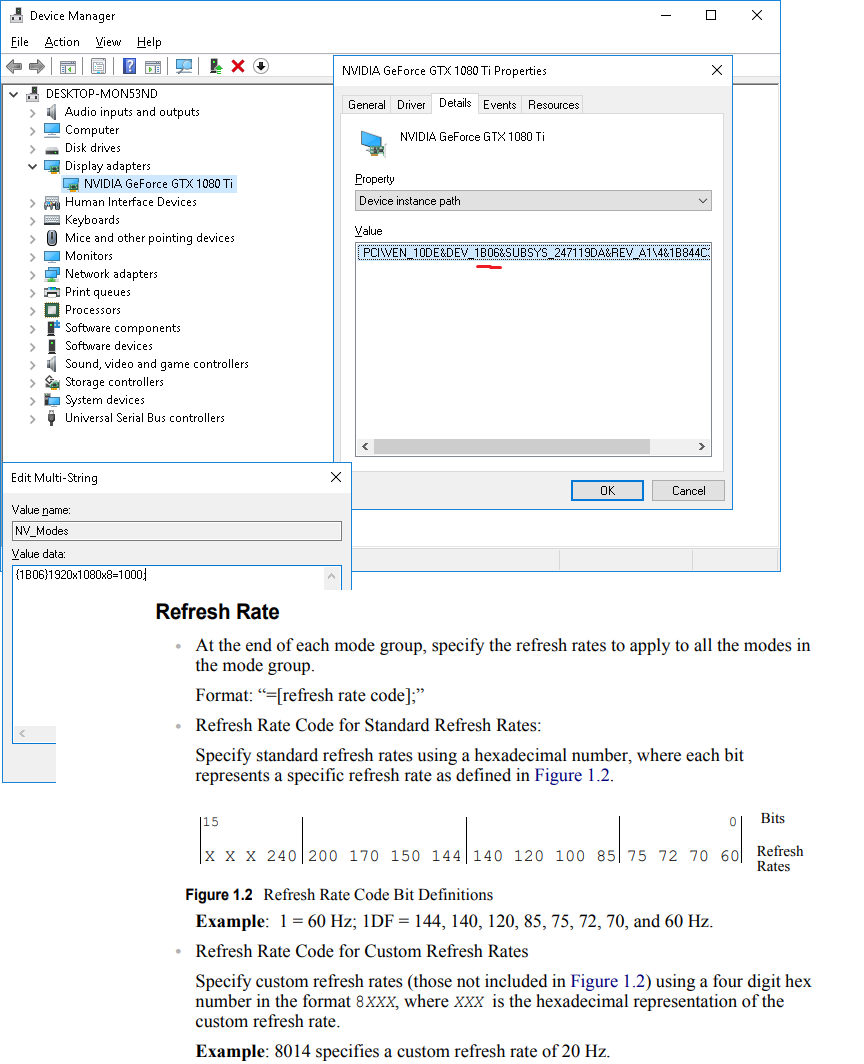Click the Network adapters icon
This screenshot has height=1064, width=864.
pos(52,274)
